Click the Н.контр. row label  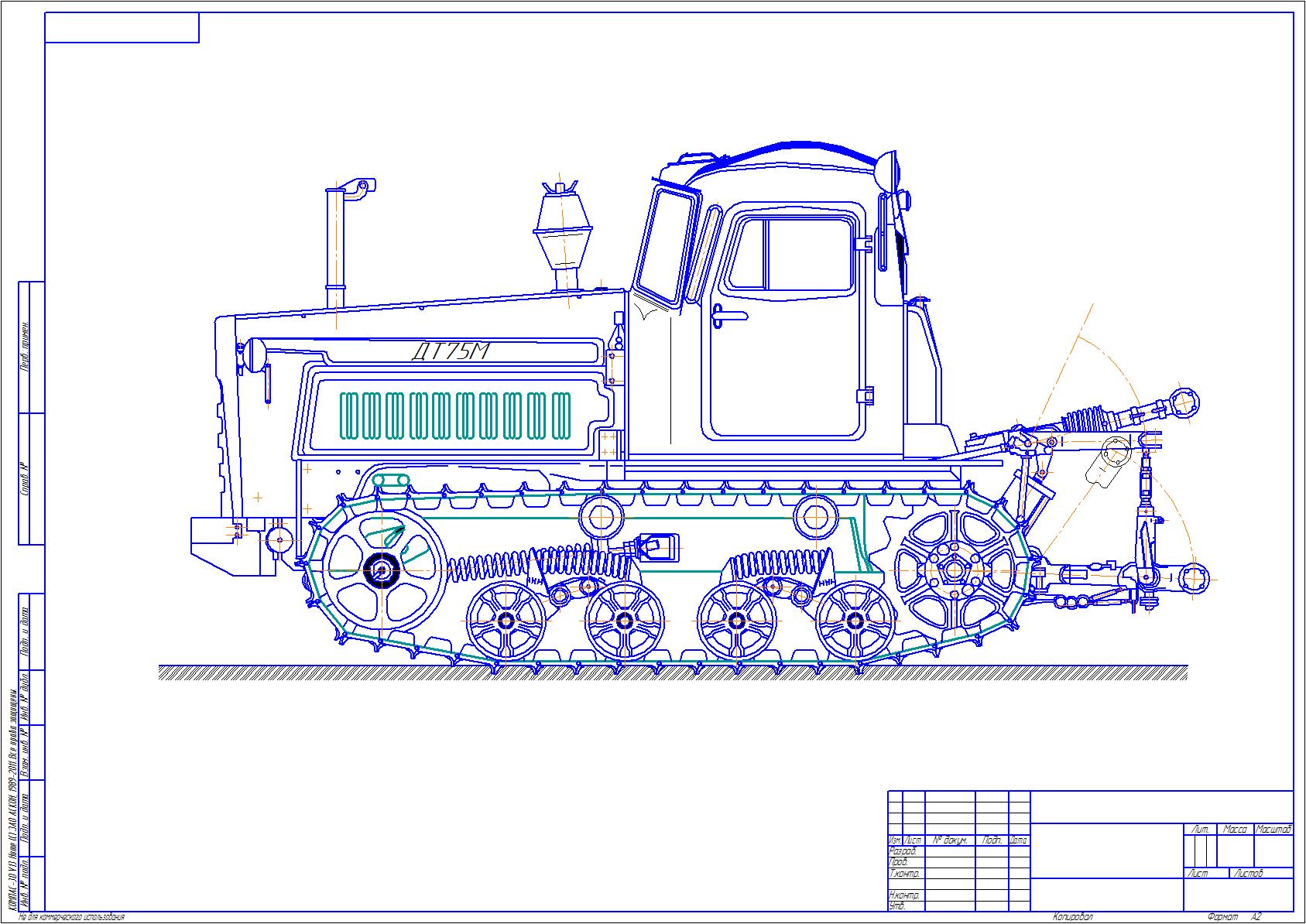904,895
